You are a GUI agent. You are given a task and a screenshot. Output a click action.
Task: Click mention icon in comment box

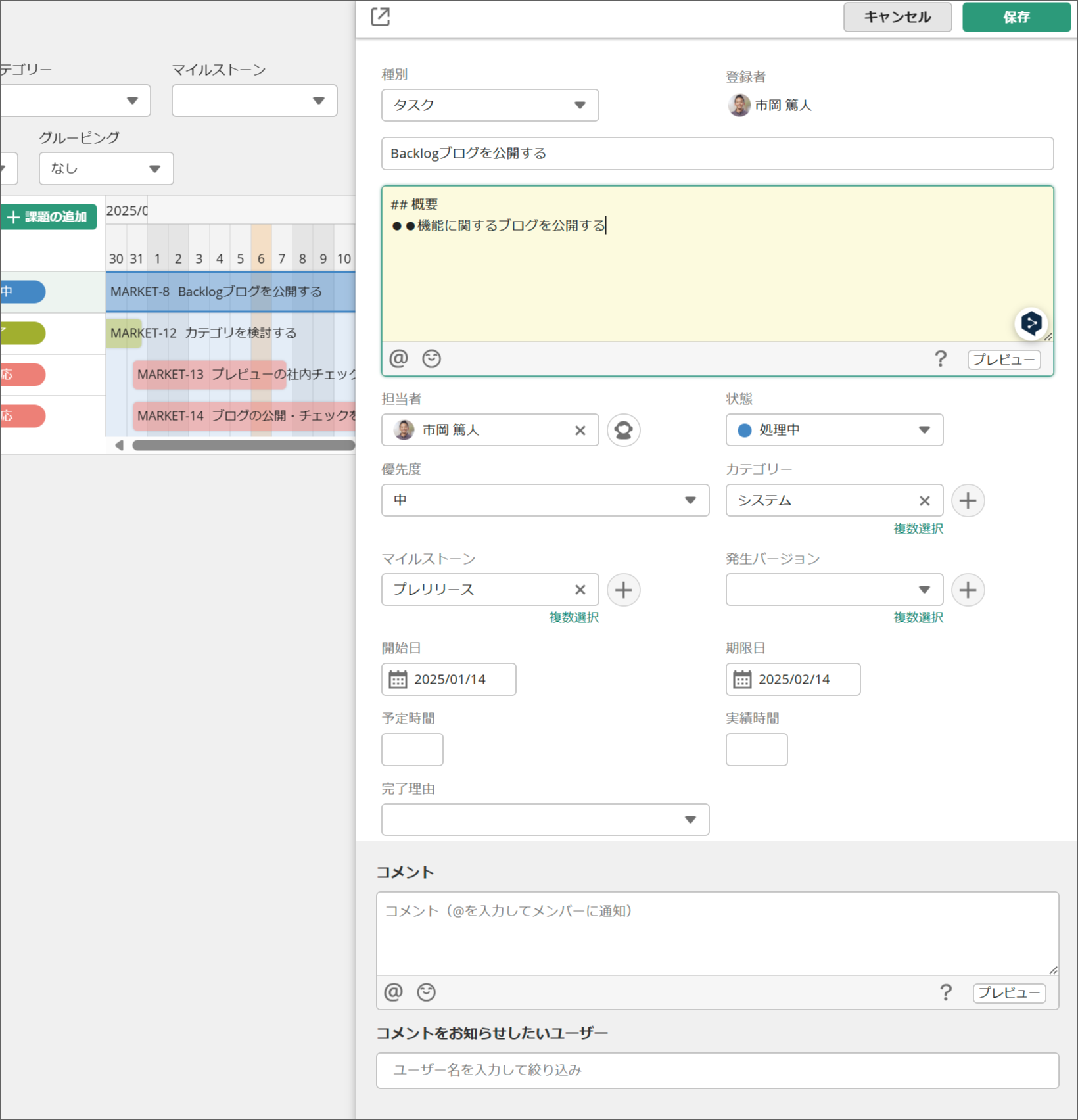(393, 992)
